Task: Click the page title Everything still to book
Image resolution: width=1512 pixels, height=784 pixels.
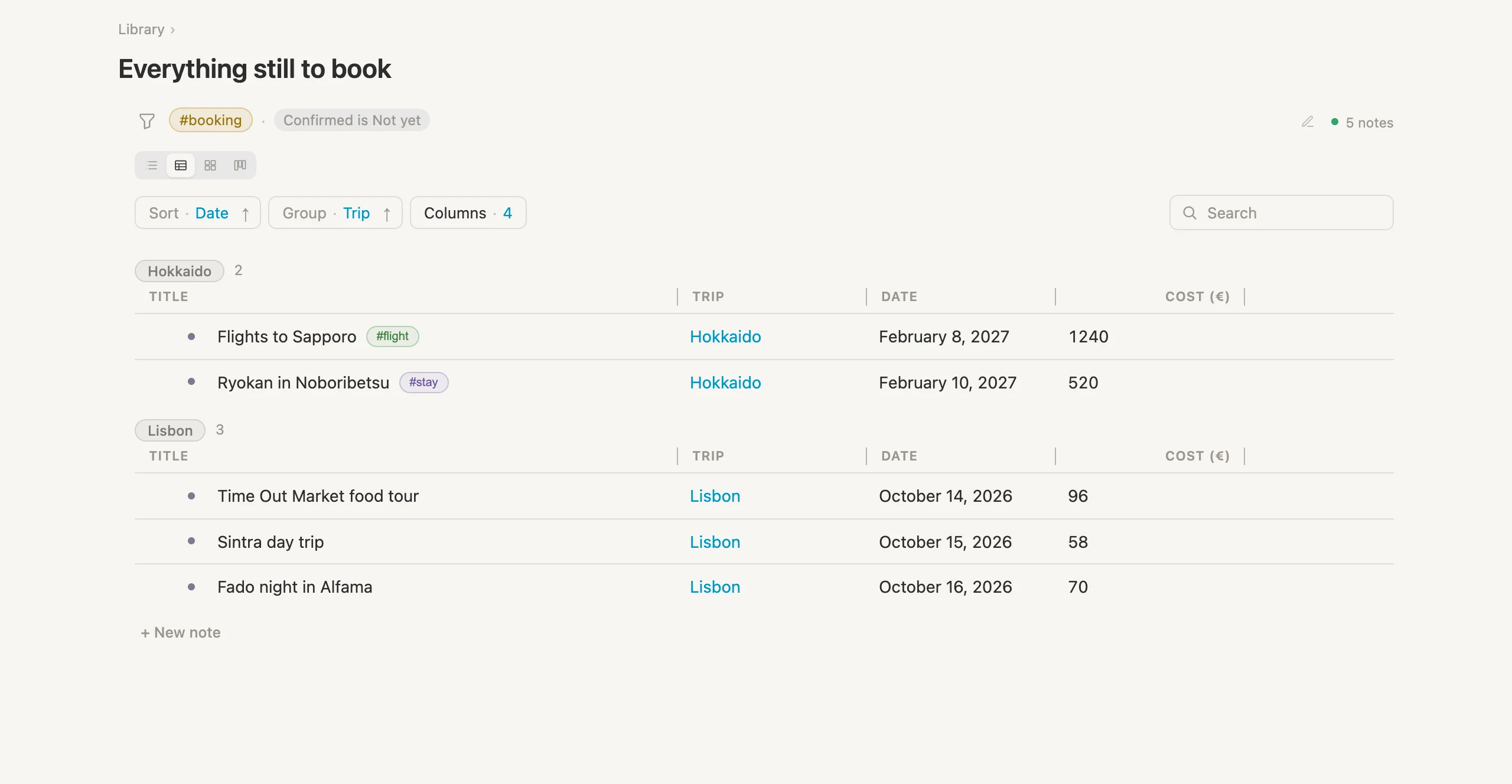Action: coord(255,69)
